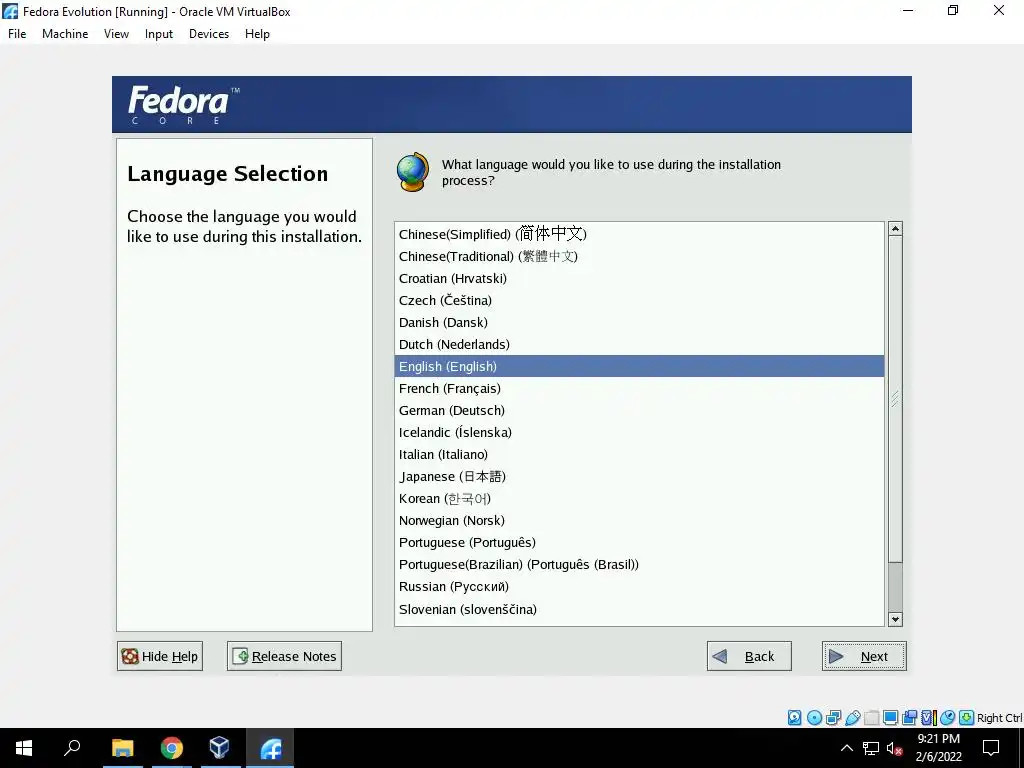Select Norwegian (Norsk)
This screenshot has height=768, width=1024.
639,520
